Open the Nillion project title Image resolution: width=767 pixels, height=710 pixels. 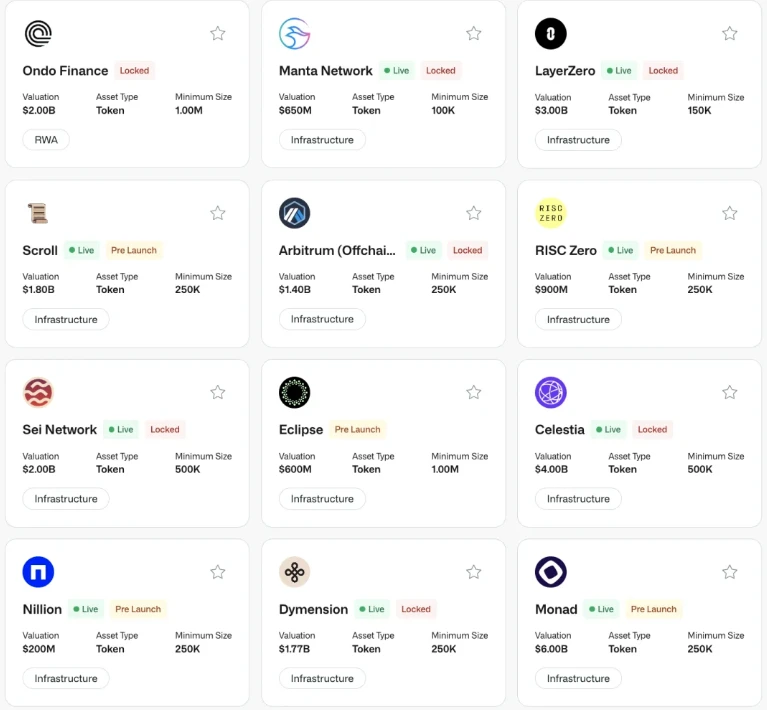click(42, 609)
